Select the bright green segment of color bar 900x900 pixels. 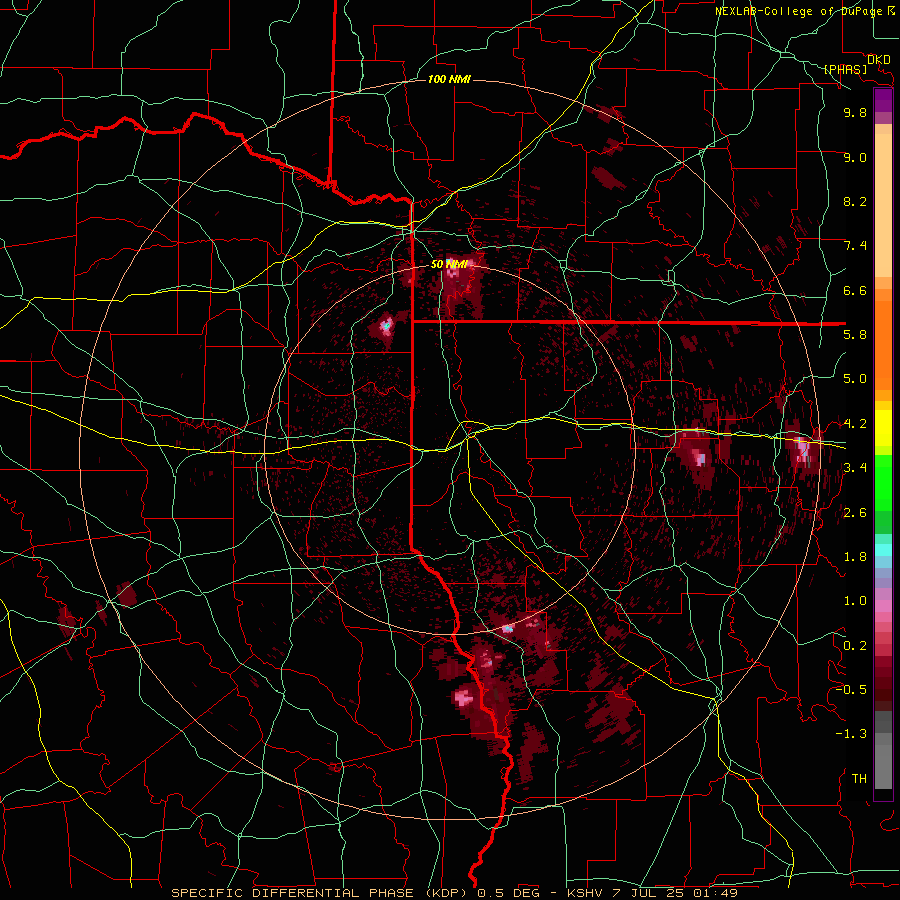pos(883,483)
